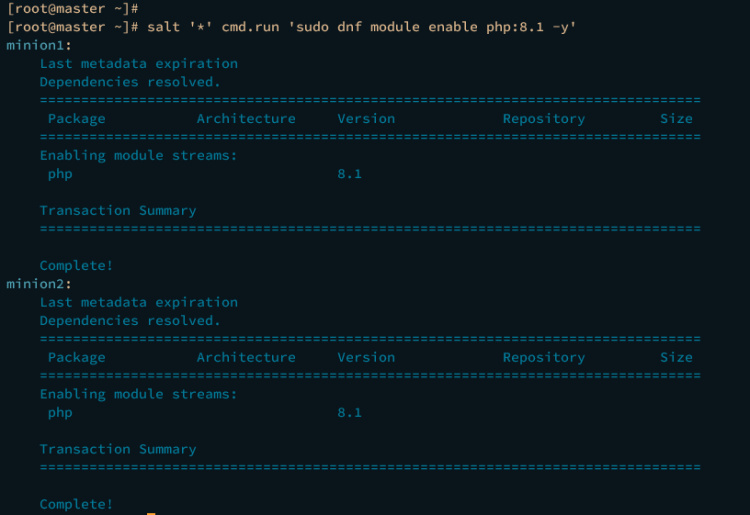Click the Architecture column header for minion1
Viewport: 750px width, 515px height.
(x=246, y=118)
